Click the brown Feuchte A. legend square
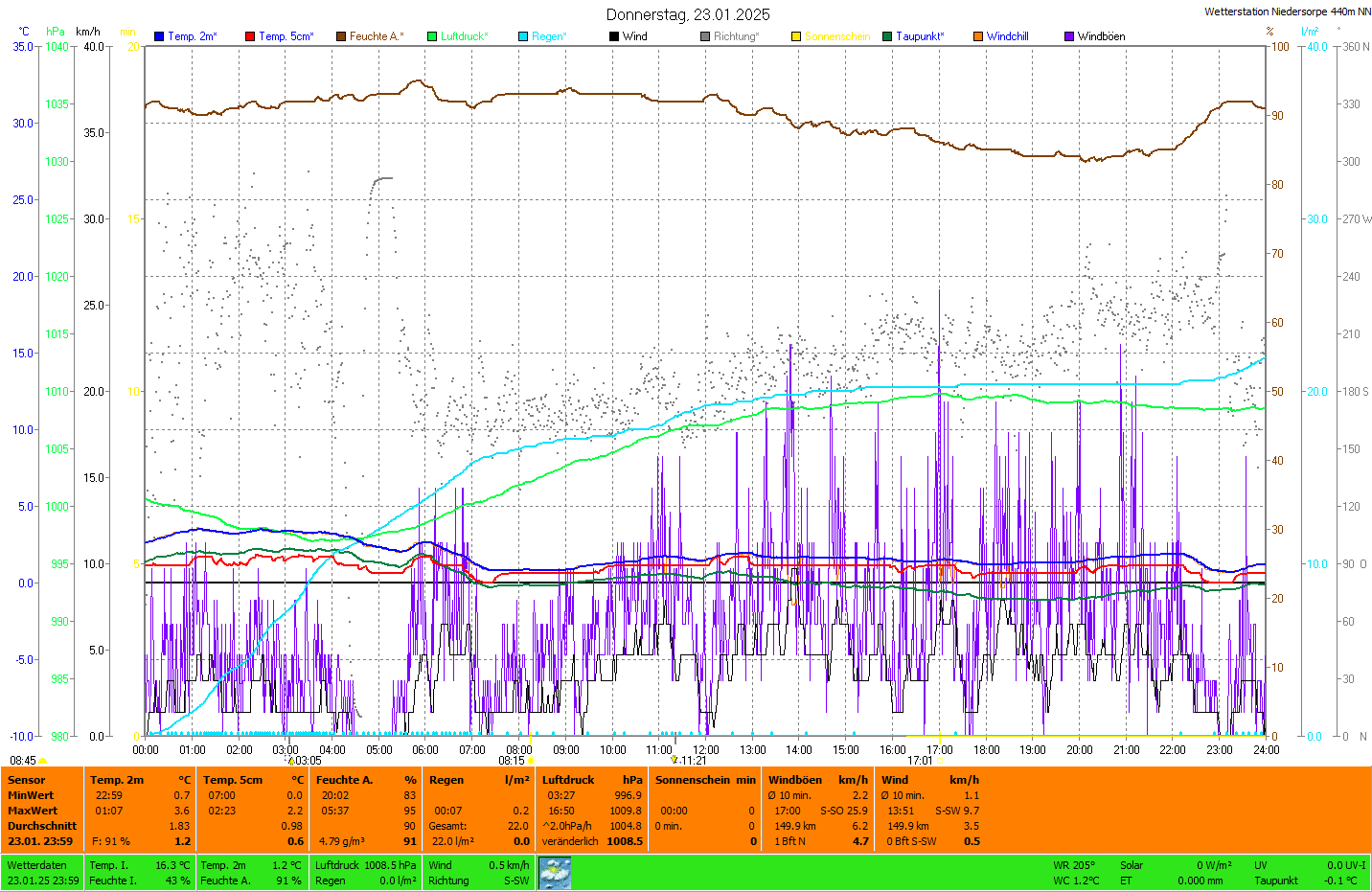Viewport: 1372px width, 892px height. click(341, 36)
